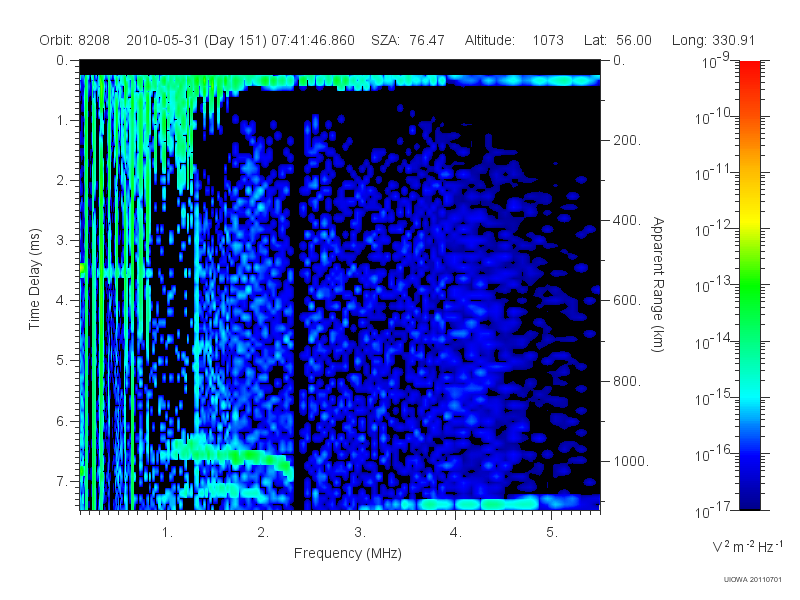Viewport: 800px width, 600px height.
Task: Click the '3.' tick on frequency axis
Action: (x=360, y=533)
